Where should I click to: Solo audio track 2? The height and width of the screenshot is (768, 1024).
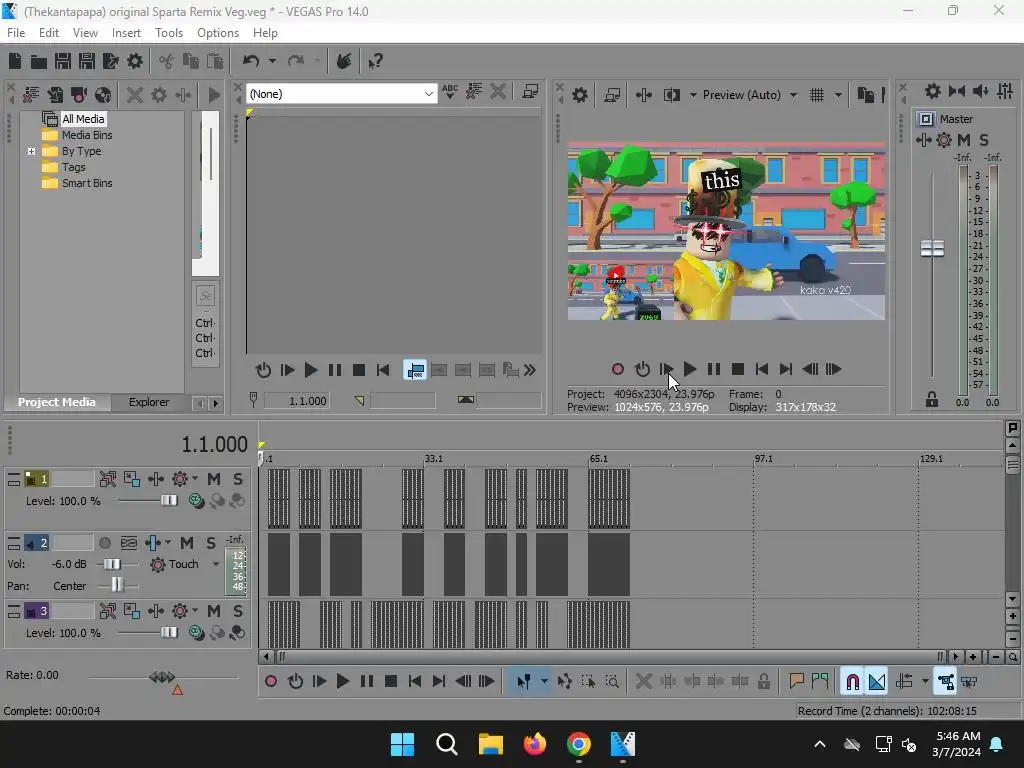coord(211,543)
